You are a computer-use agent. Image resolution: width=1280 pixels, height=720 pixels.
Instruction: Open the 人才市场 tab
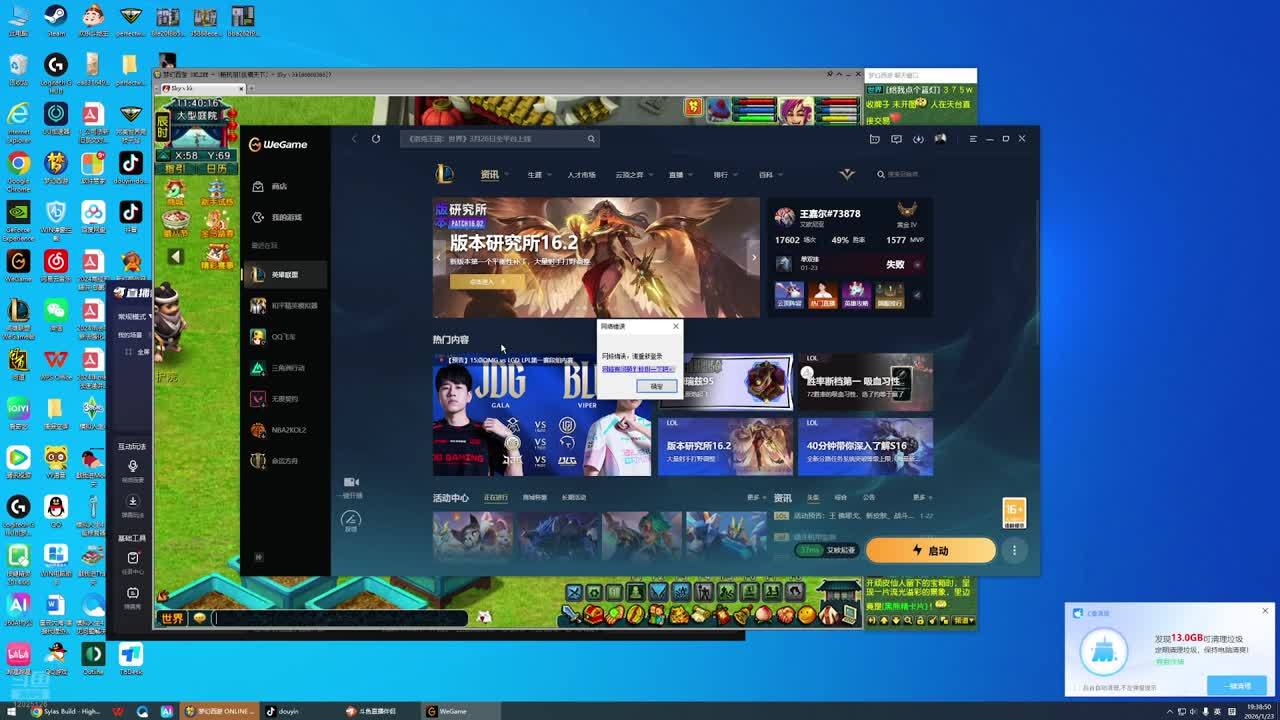coord(581,175)
